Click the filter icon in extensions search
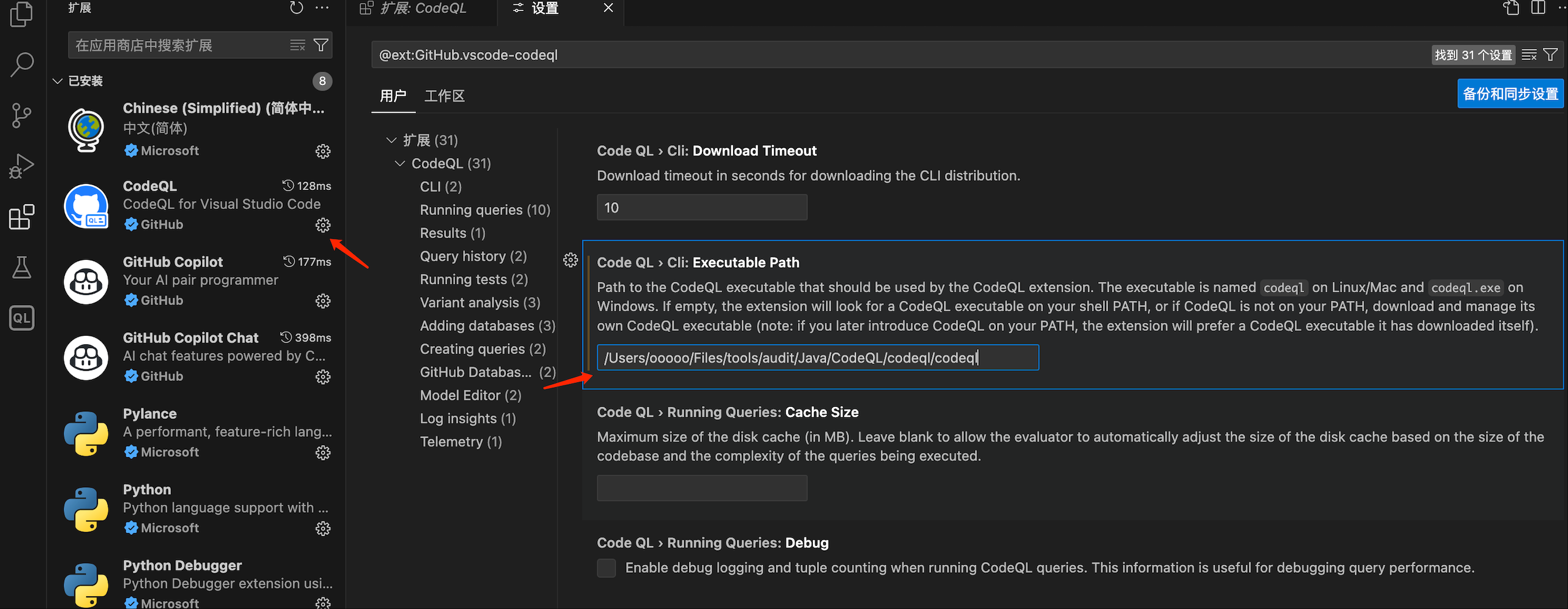This screenshot has width=1568, height=609. [321, 45]
